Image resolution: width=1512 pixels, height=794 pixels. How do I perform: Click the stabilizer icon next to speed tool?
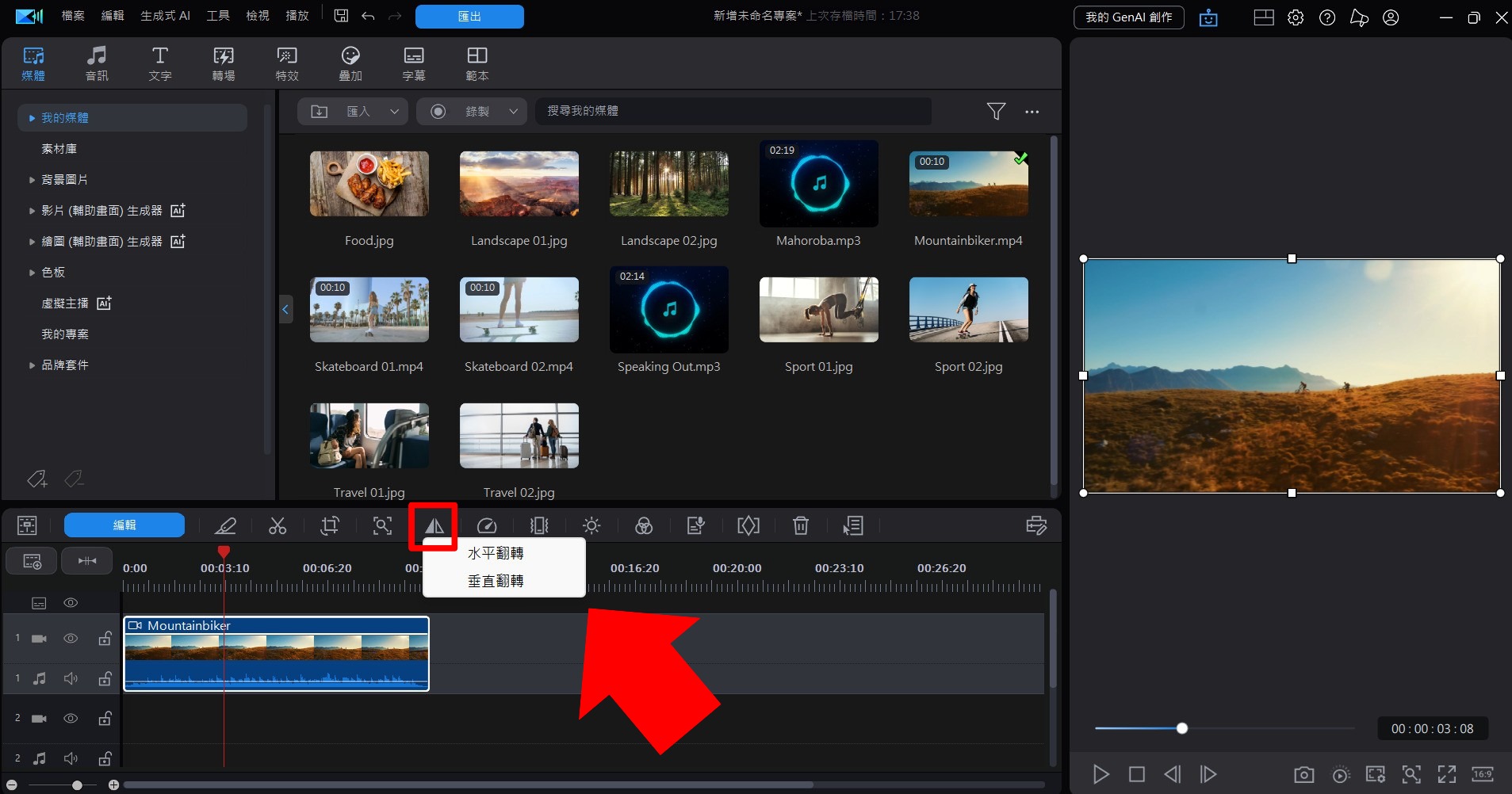click(539, 525)
